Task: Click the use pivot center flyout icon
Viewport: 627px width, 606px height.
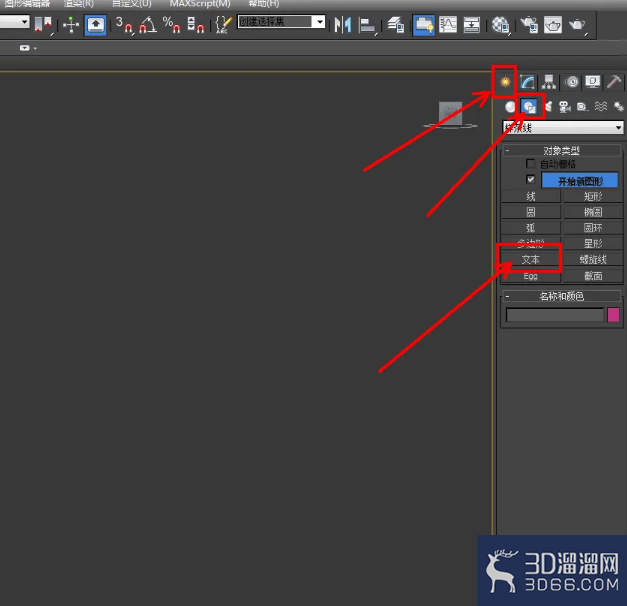Action: tap(43, 25)
